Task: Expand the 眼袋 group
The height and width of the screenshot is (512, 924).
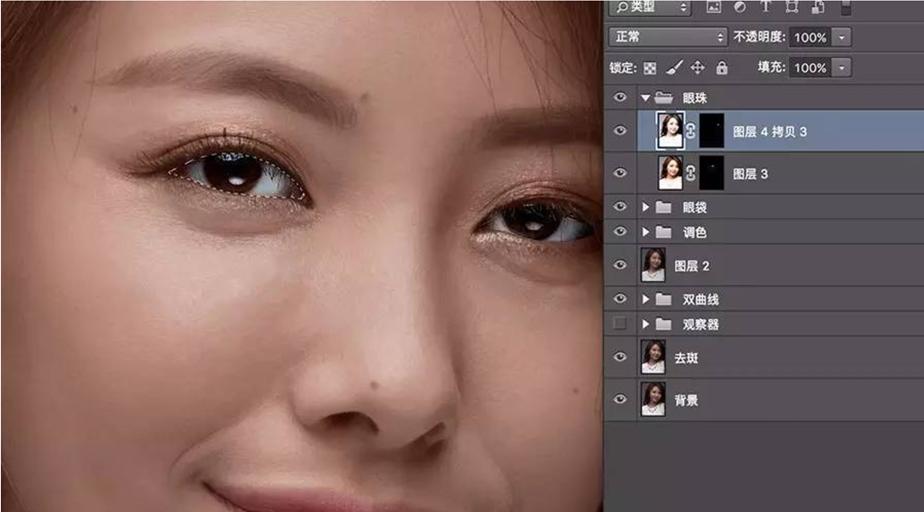Action: [x=645, y=207]
